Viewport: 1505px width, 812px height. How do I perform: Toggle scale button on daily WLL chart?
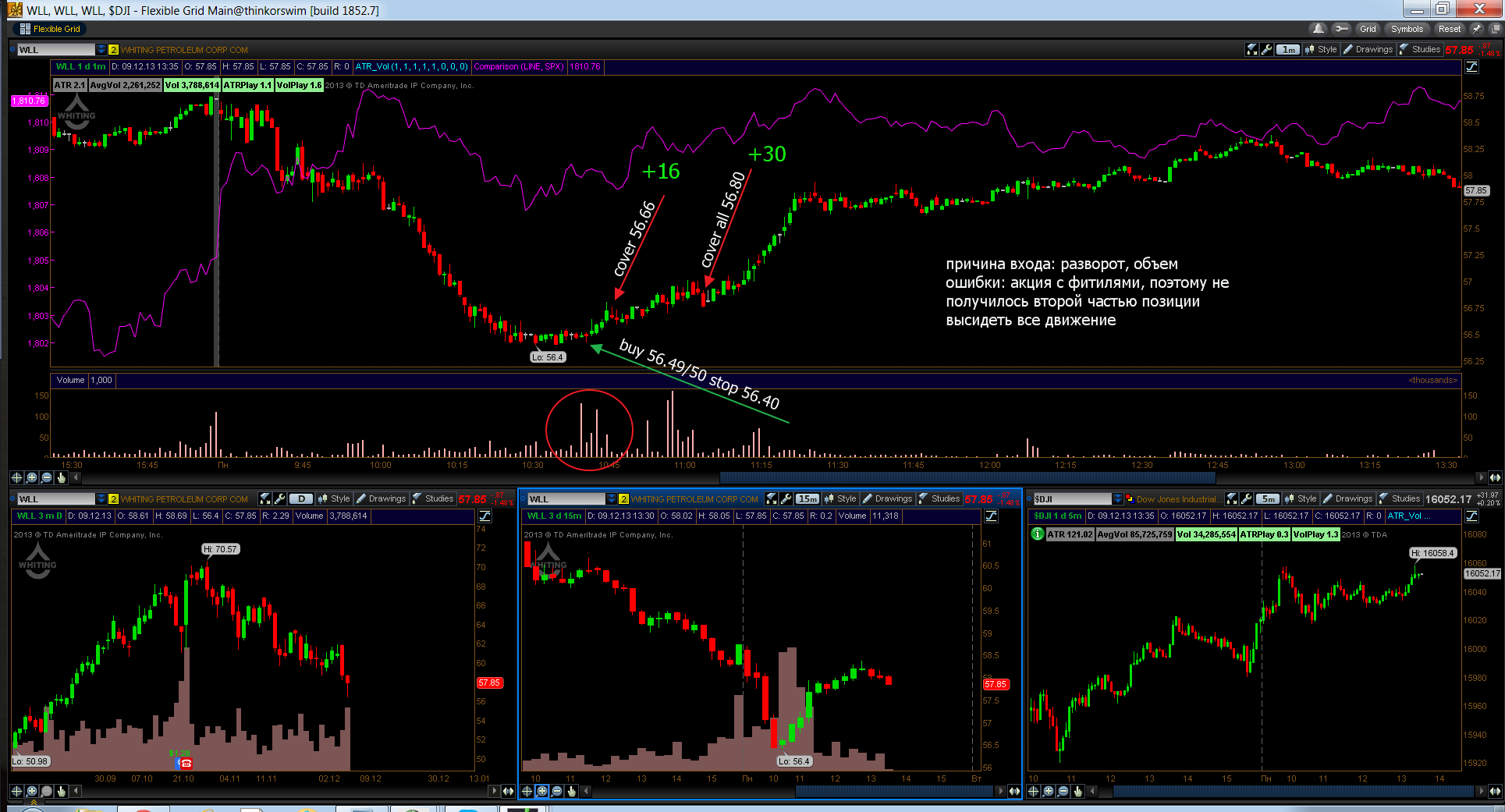485,516
